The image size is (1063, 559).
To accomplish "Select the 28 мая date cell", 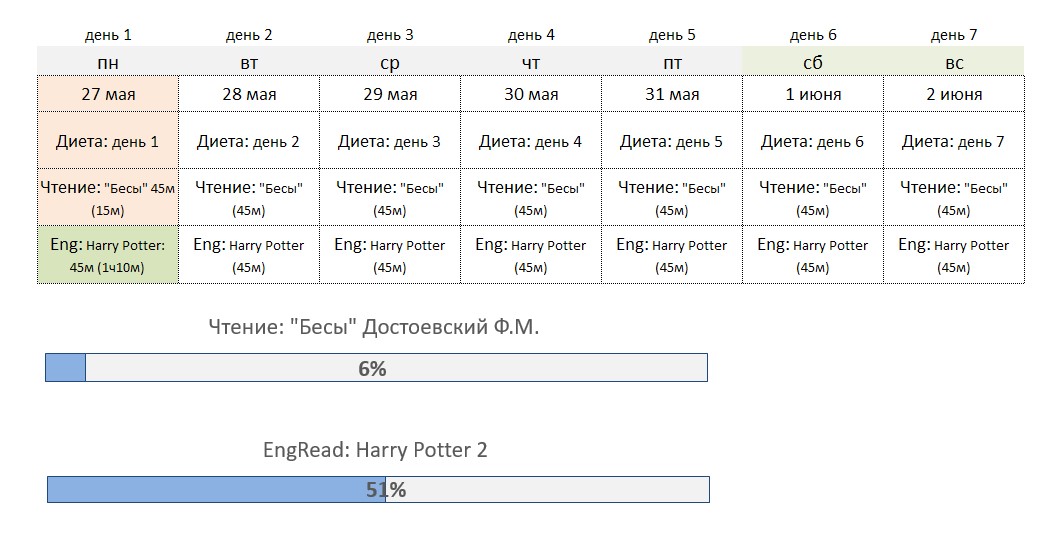I will pyautogui.click(x=249, y=94).
